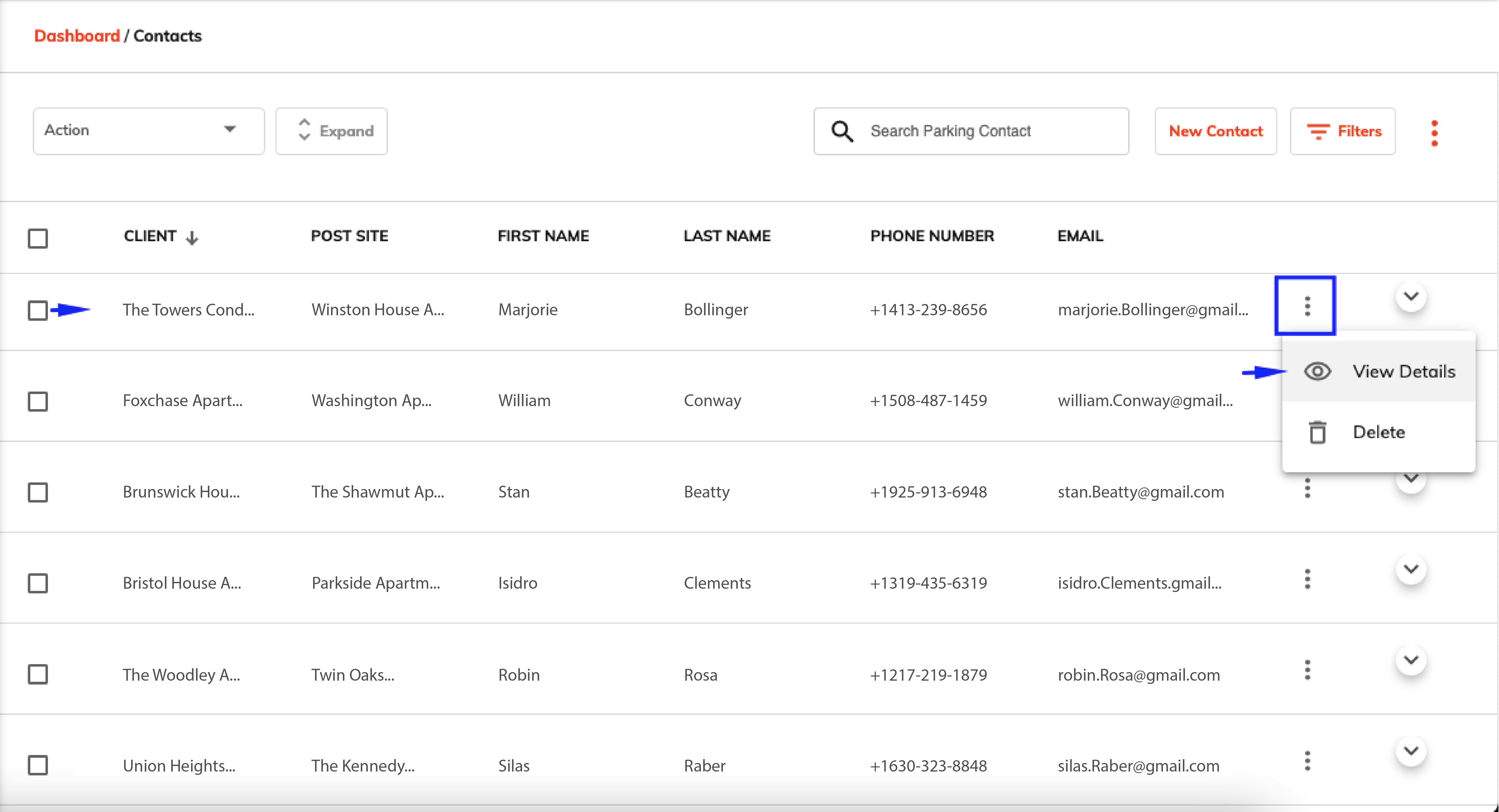Open the three-dot menu for Silas Raber
This screenshot has width=1499, height=812.
pos(1307,761)
